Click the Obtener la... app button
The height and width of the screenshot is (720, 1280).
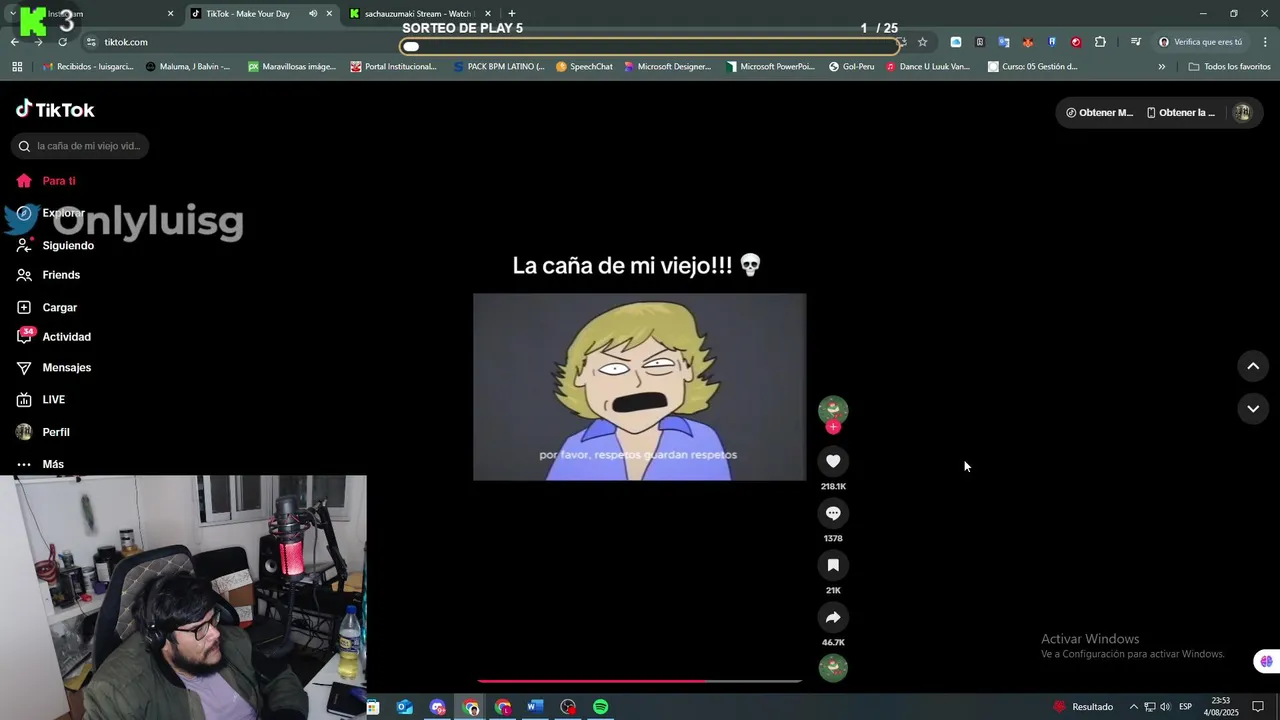(1181, 113)
